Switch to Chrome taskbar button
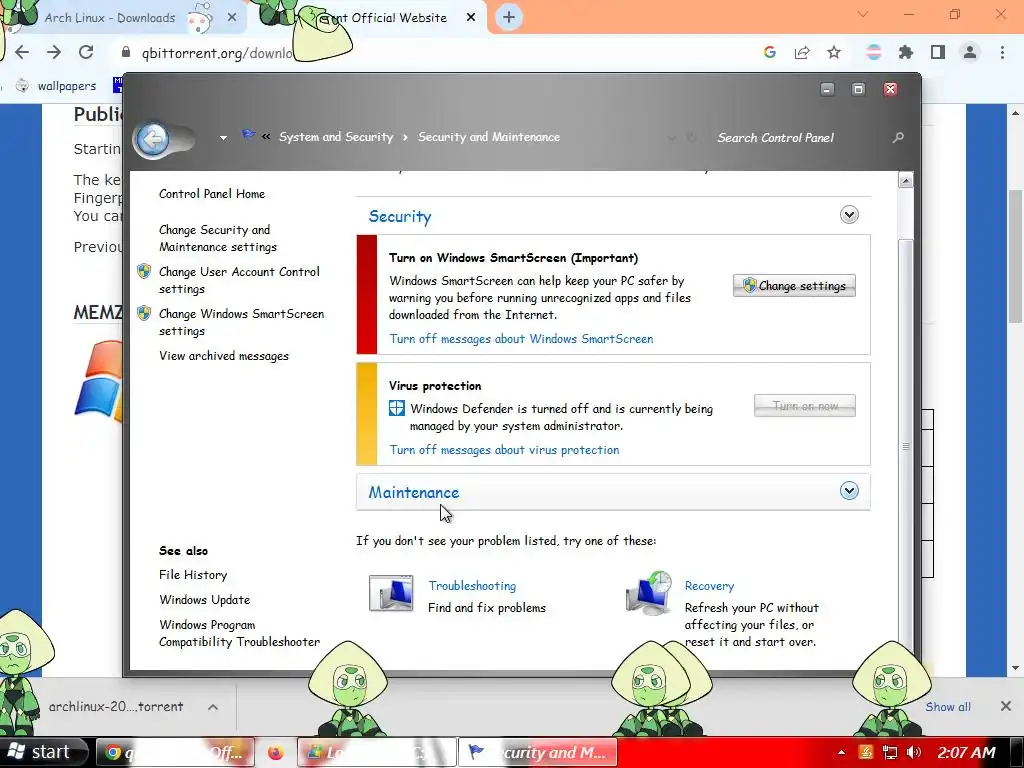 [175, 752]
